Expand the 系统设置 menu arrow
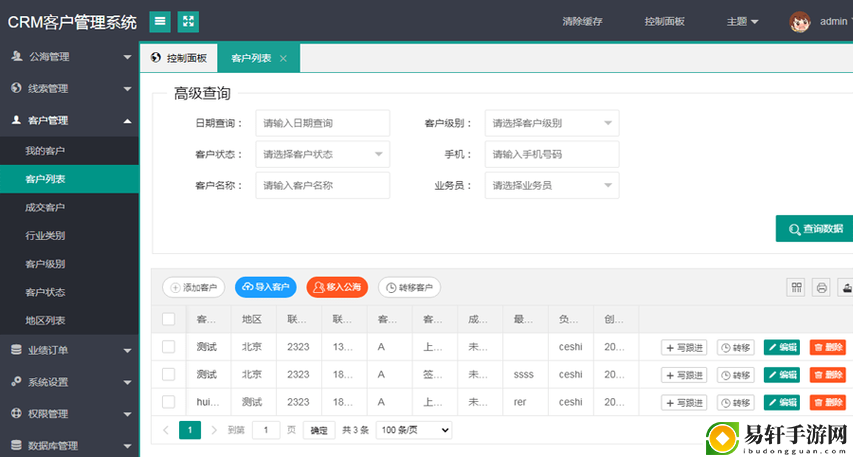The width and height of the screenshot is (853, 457). click(x=127, y=382)
